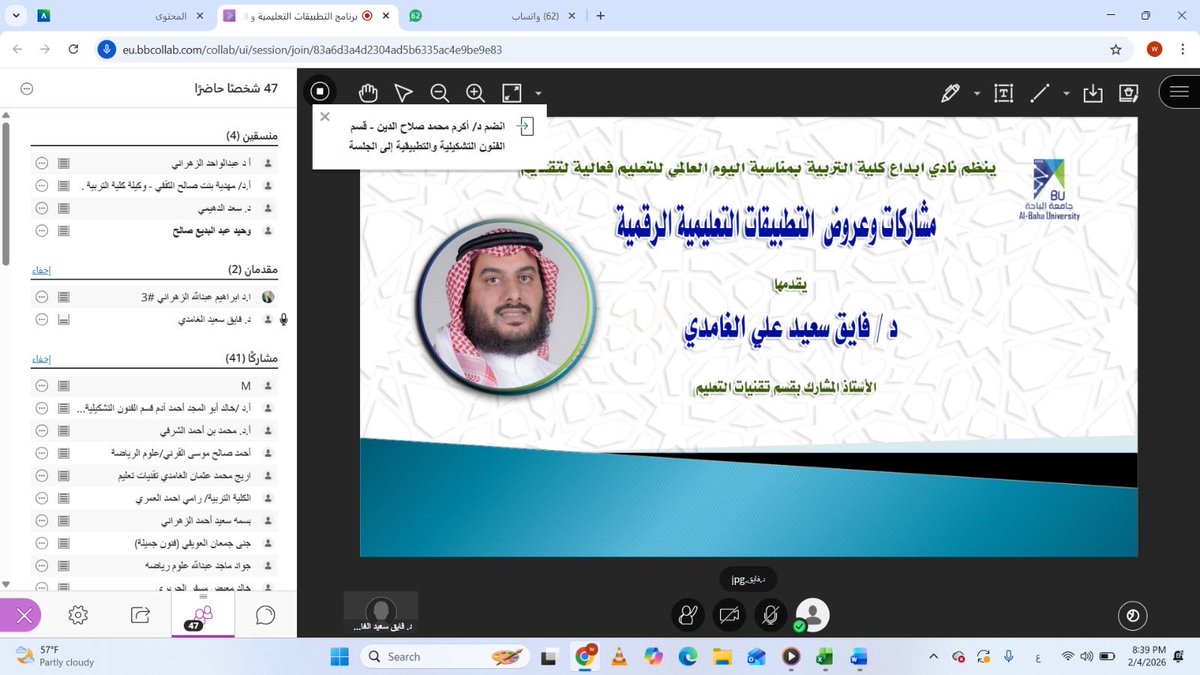The image size is (1200, 675).
Task: Open options for أ.د. محمد بن أحمد الشرقي
Action: pyautogui.click(x=41, y=430)
